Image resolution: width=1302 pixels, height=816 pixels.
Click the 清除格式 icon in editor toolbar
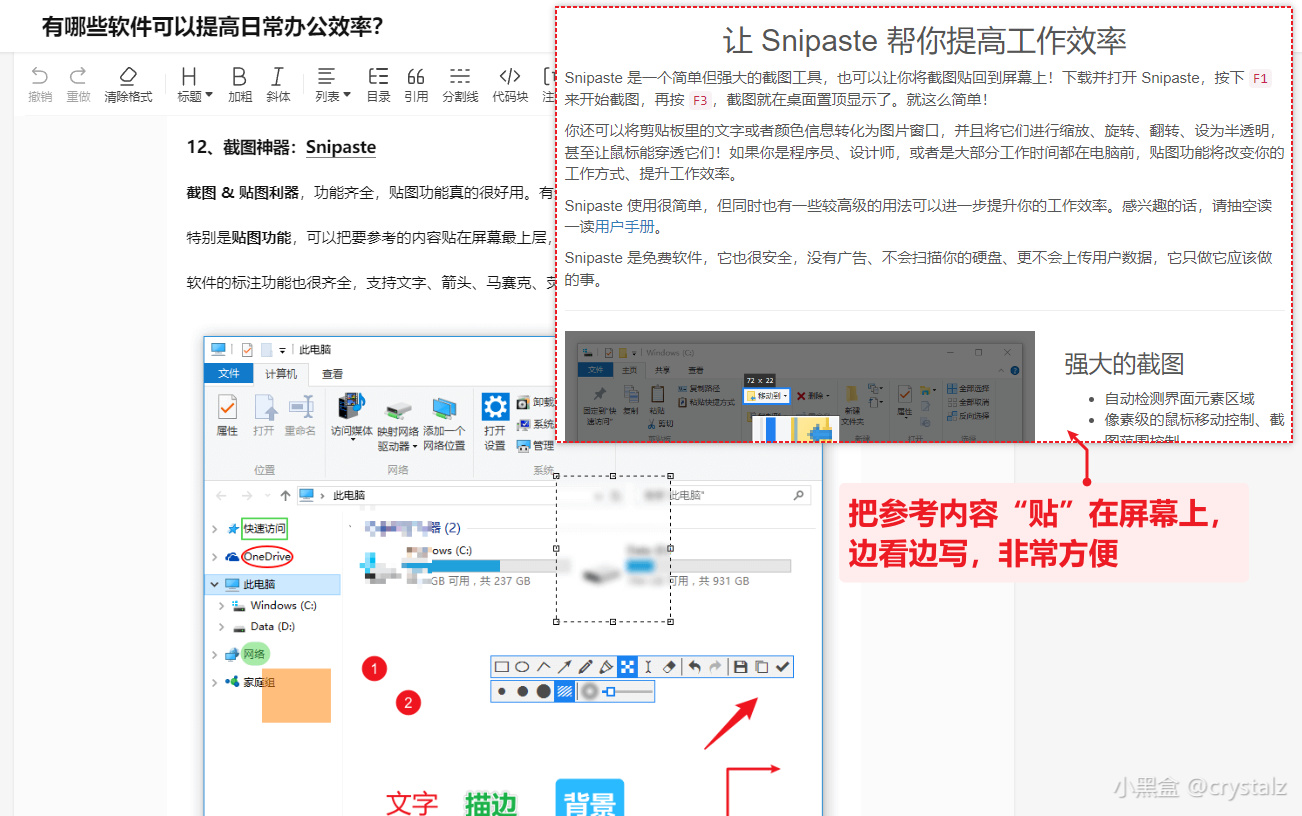tap(128, 82)
